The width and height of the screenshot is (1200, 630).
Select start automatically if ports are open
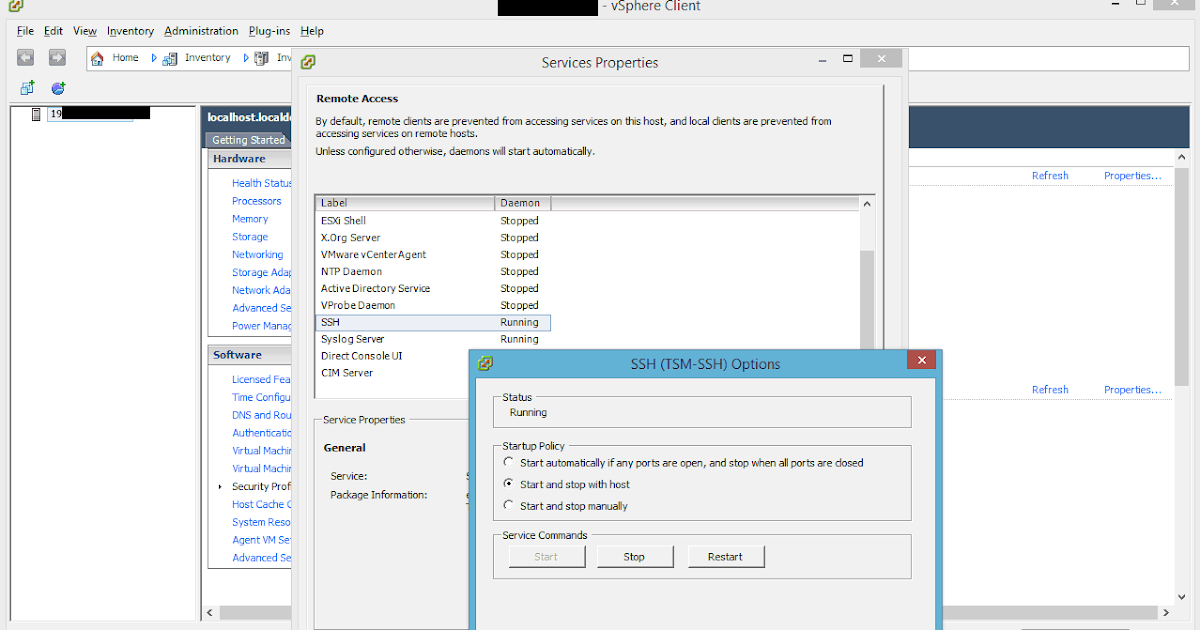point(509,463)
